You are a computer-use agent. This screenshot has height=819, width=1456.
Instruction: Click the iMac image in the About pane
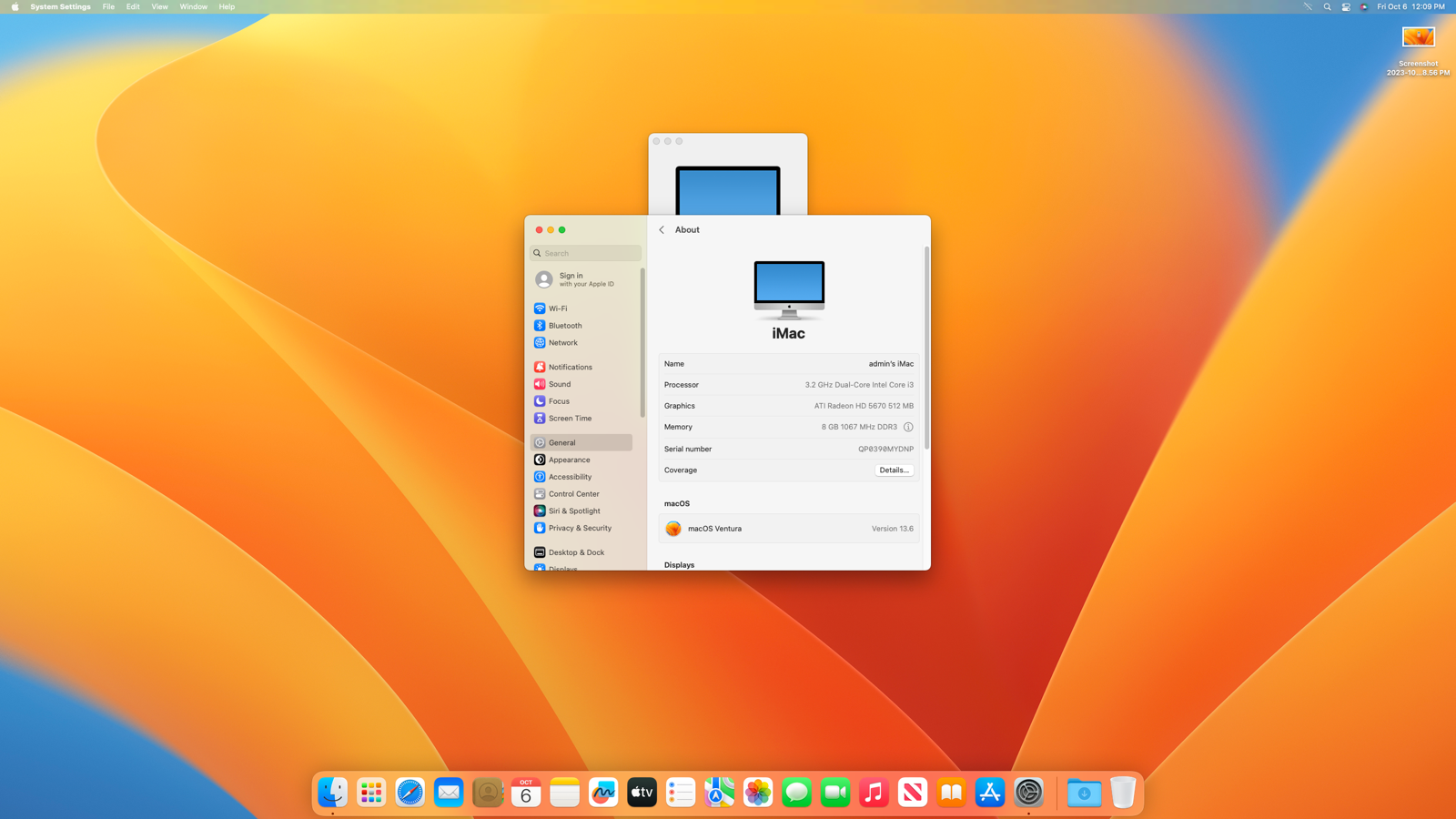pyautogui.click(x=789, y=290)
